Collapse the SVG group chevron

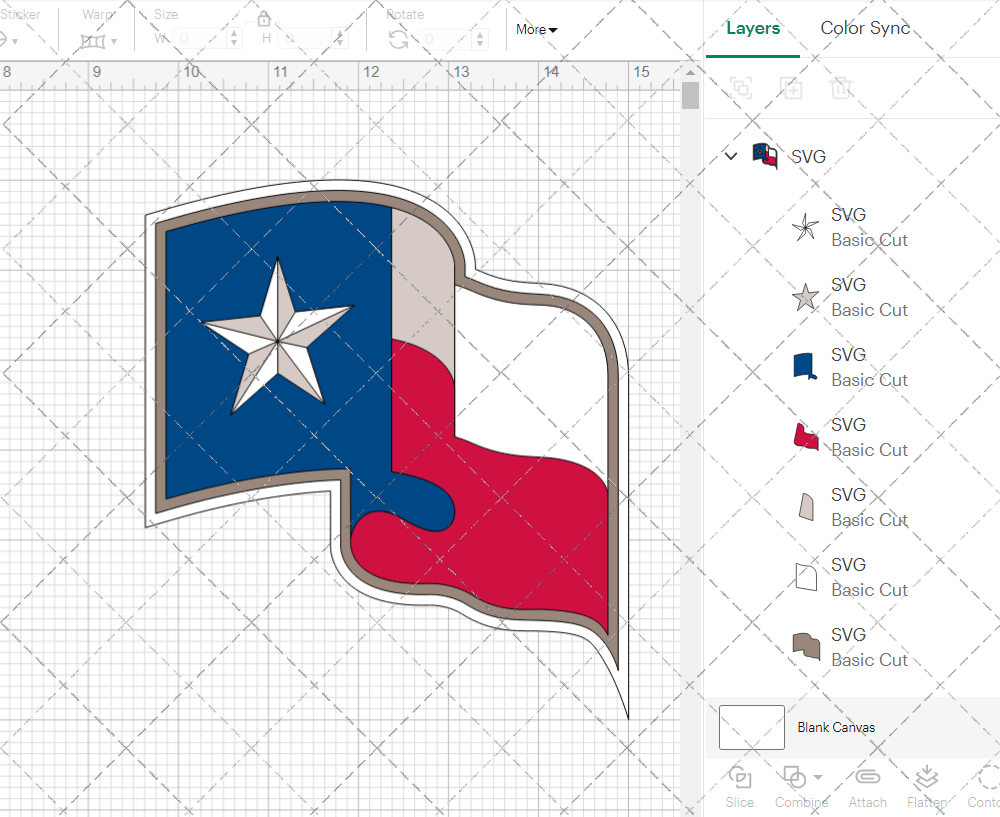tap(731, 156)
